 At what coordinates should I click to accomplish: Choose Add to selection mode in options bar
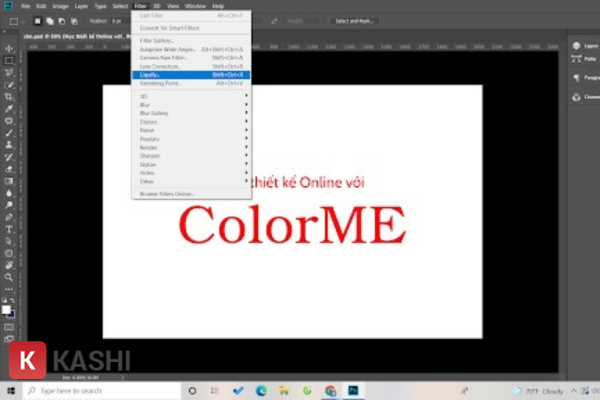pyautogui.click(x=50, y=21)
